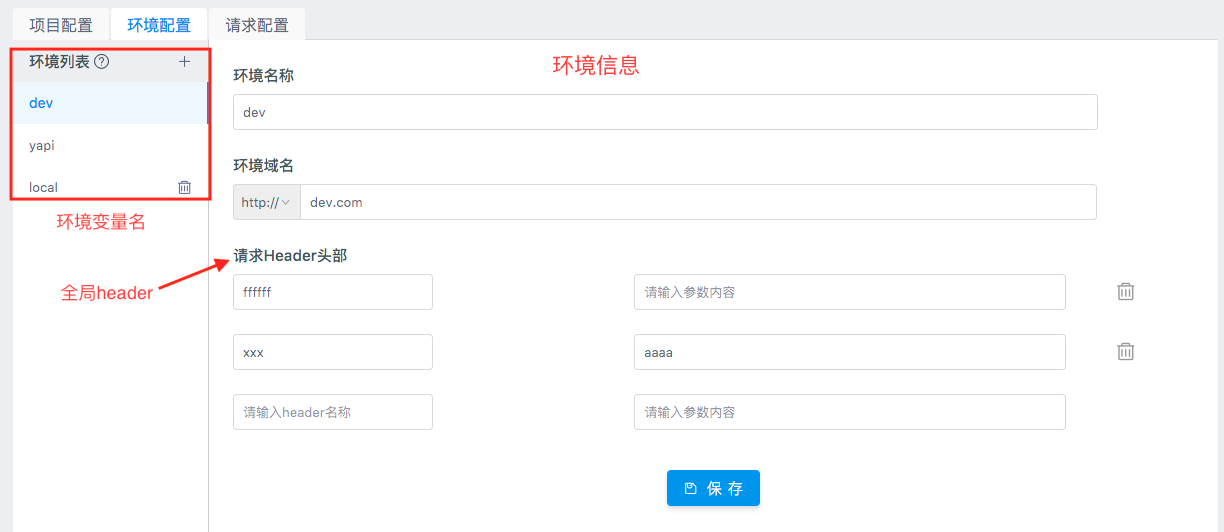Click the empty 请输入header名称 field
Viewport: 1224px width, 532px height.
[x=332, y=412]
